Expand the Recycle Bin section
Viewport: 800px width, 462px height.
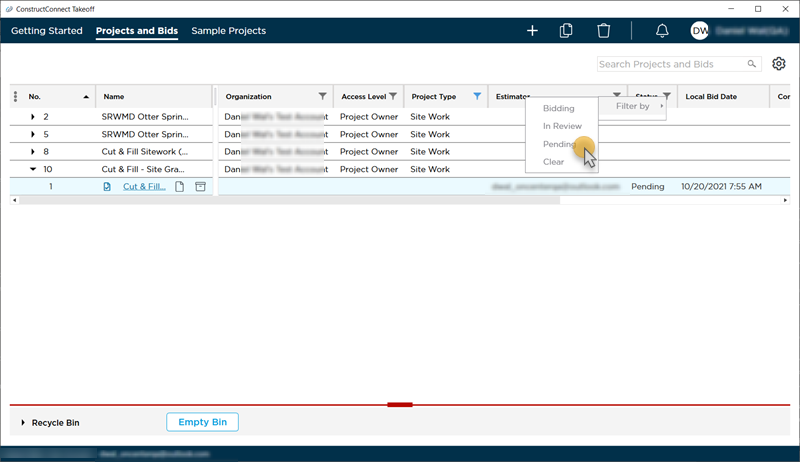23,423
